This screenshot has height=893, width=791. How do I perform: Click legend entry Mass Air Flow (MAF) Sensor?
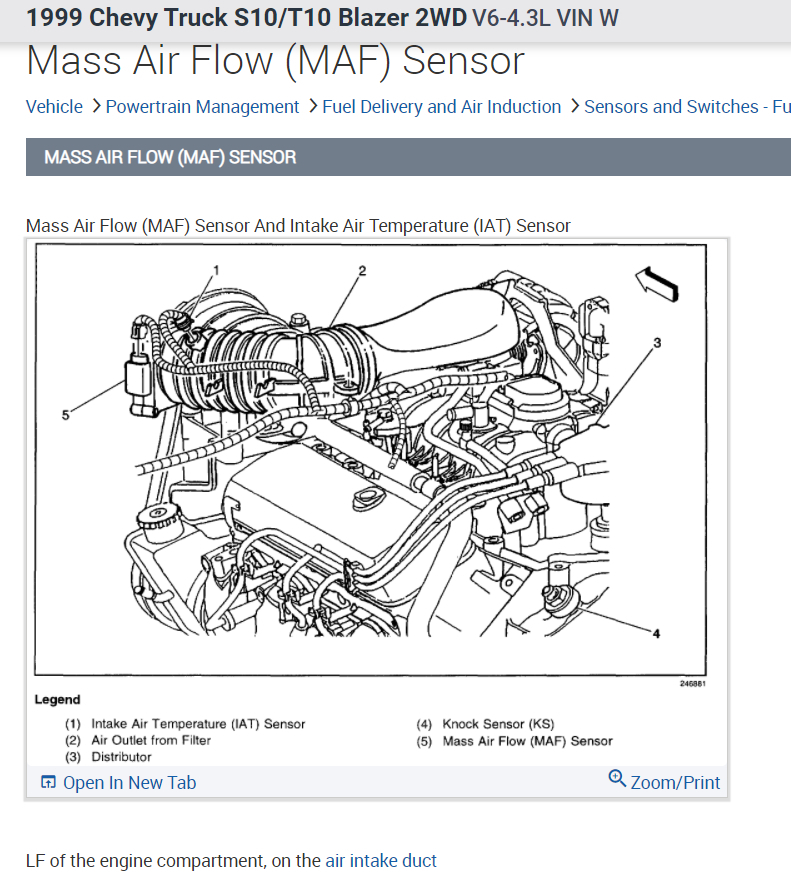pyautogui.click(x=527, y=741)
